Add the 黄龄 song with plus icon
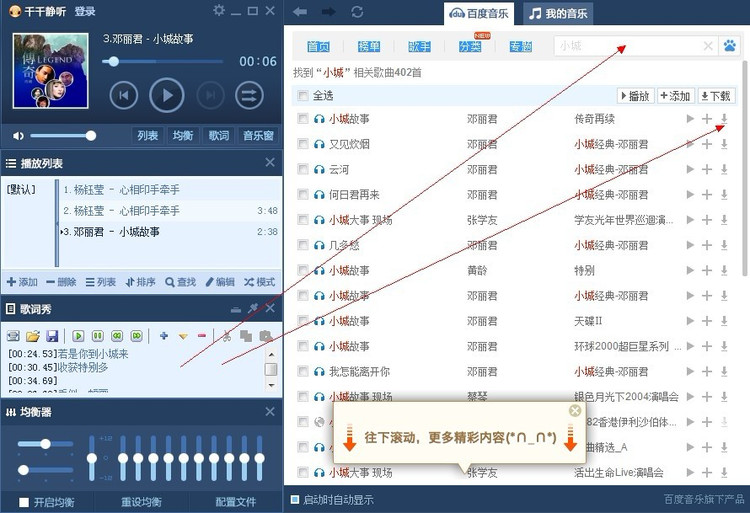This screenshot has width=750, height=513. coord(707,271)
